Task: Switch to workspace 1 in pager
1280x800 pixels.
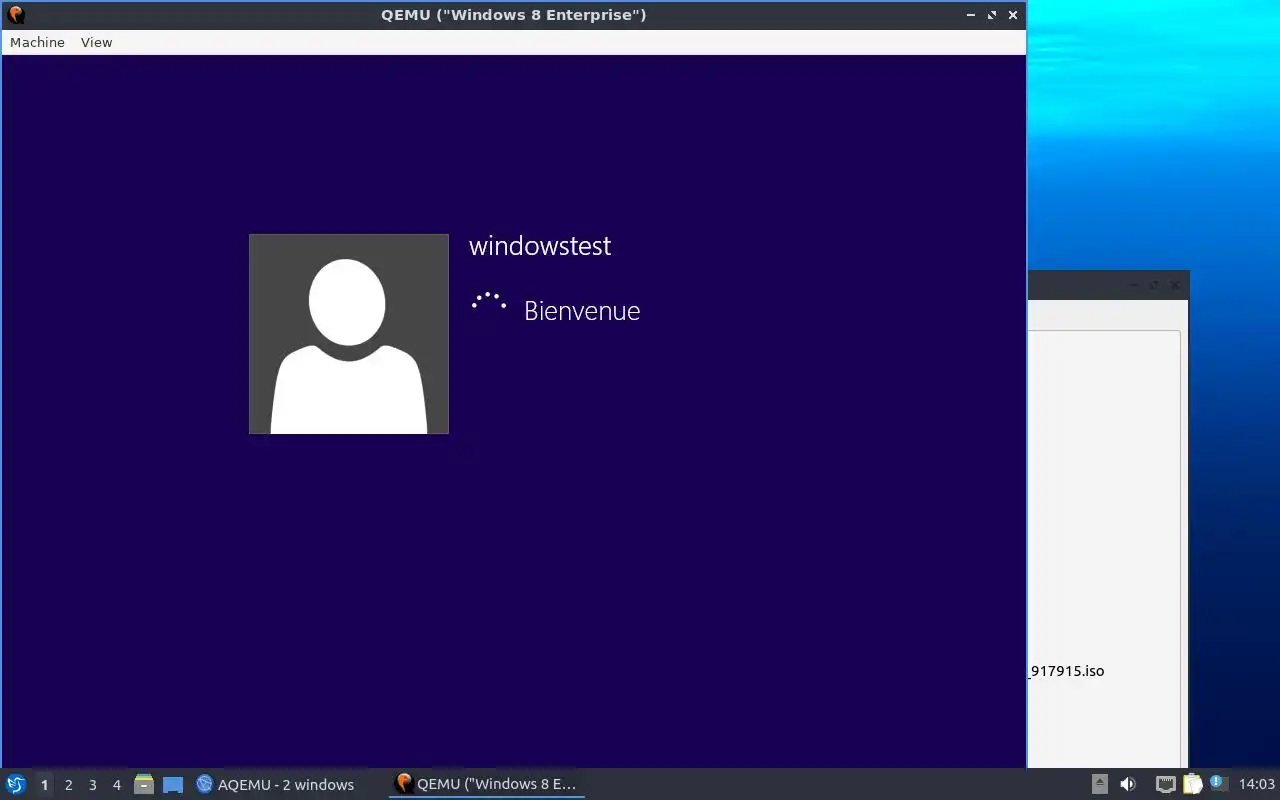Action: tap(44, 785)
